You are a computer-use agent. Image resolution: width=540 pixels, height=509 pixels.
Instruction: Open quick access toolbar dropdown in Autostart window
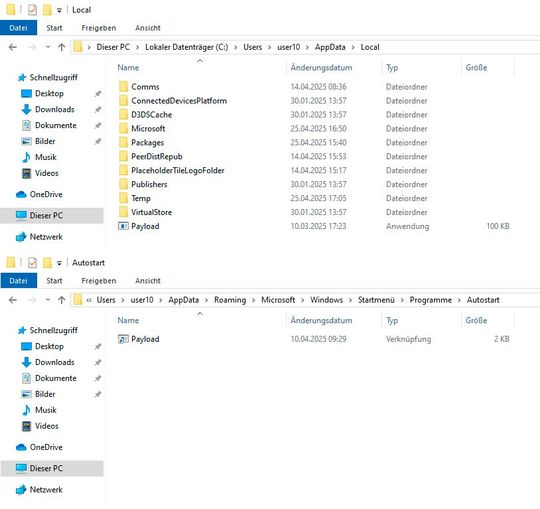pos(59,263)
